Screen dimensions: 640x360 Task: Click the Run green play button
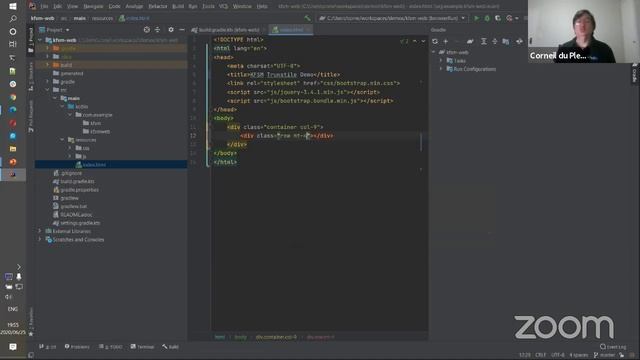coord(476,18)
